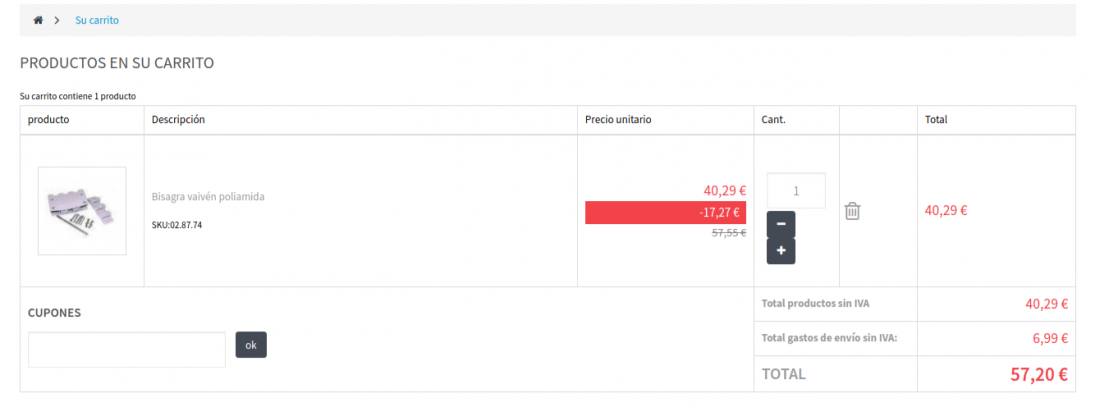1100x407 pixels.
Task: Open the hinge product thumbnail image
Action: [x=82, y=211]
